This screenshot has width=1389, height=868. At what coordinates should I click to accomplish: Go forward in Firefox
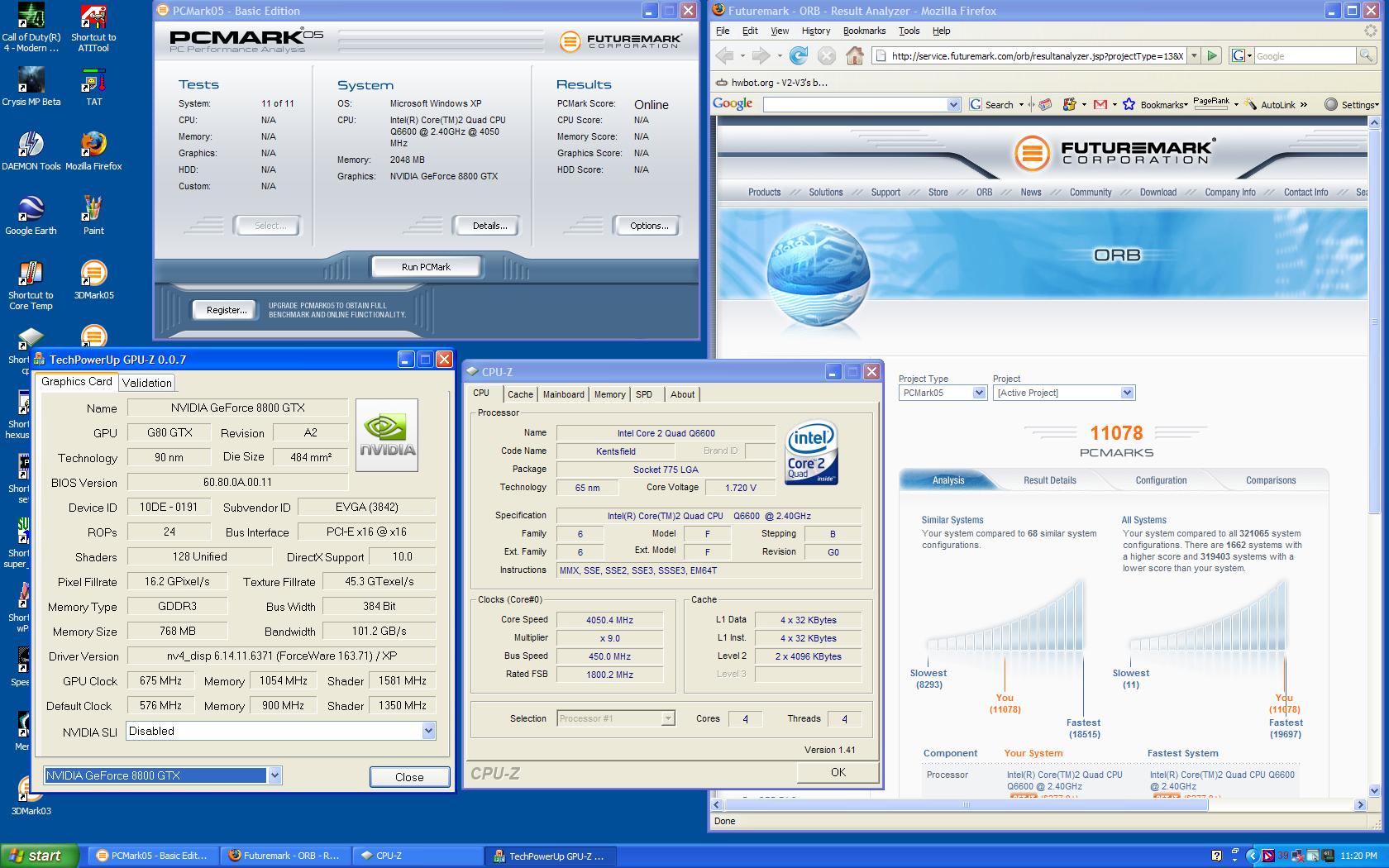[761, 55]
